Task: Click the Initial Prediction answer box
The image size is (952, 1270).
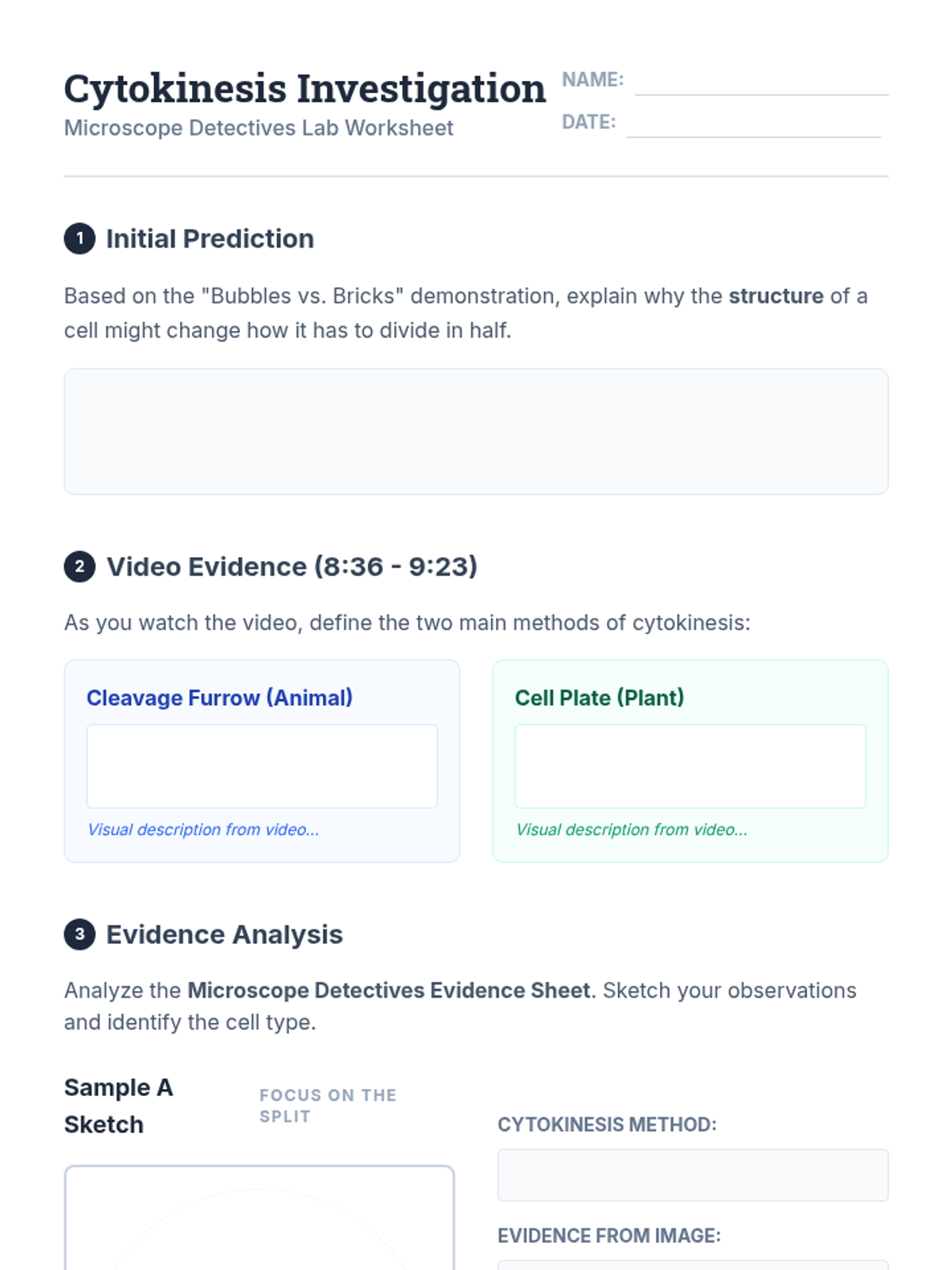Action: pos(476,431)
